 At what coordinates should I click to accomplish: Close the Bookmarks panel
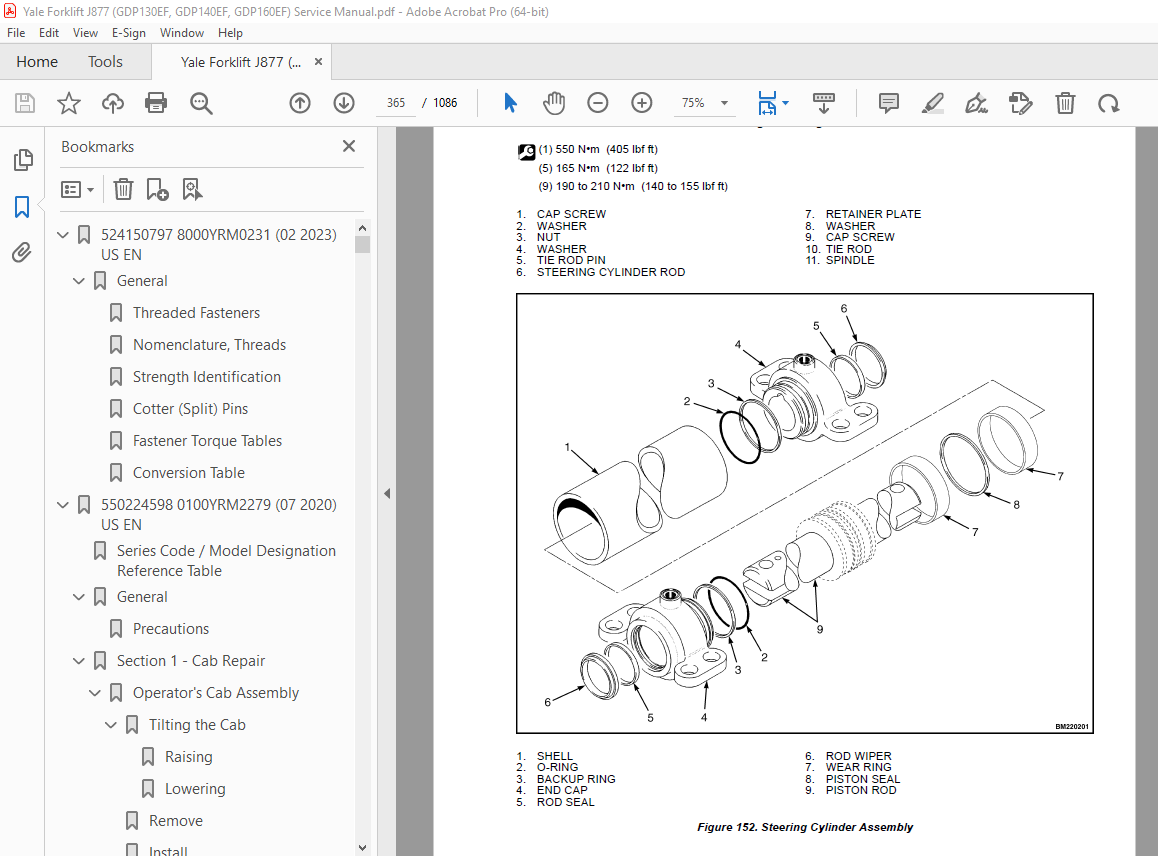(349, 146)
